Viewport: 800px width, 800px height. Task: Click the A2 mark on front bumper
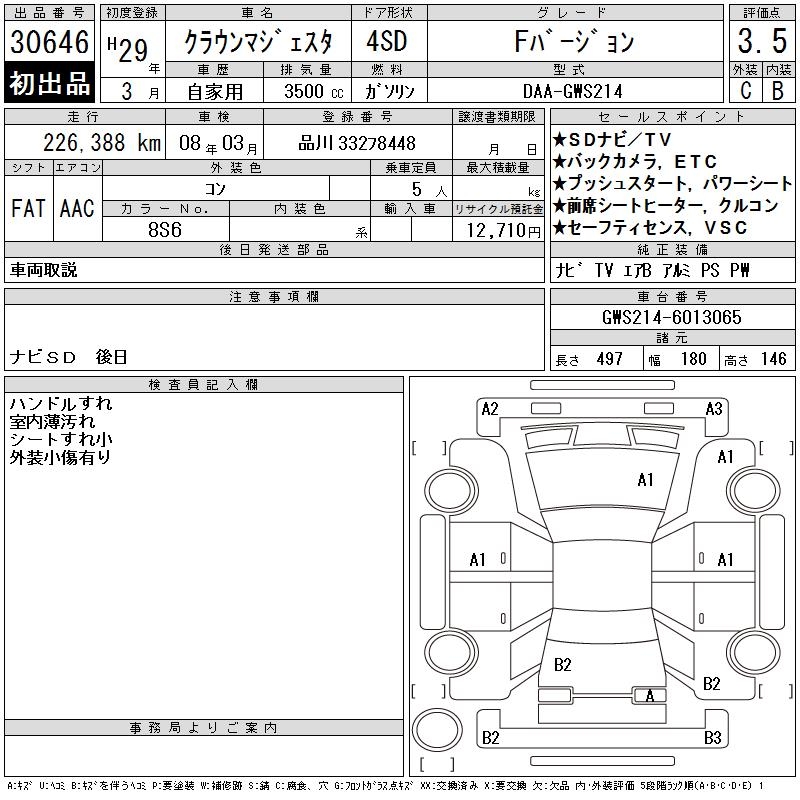490,409
